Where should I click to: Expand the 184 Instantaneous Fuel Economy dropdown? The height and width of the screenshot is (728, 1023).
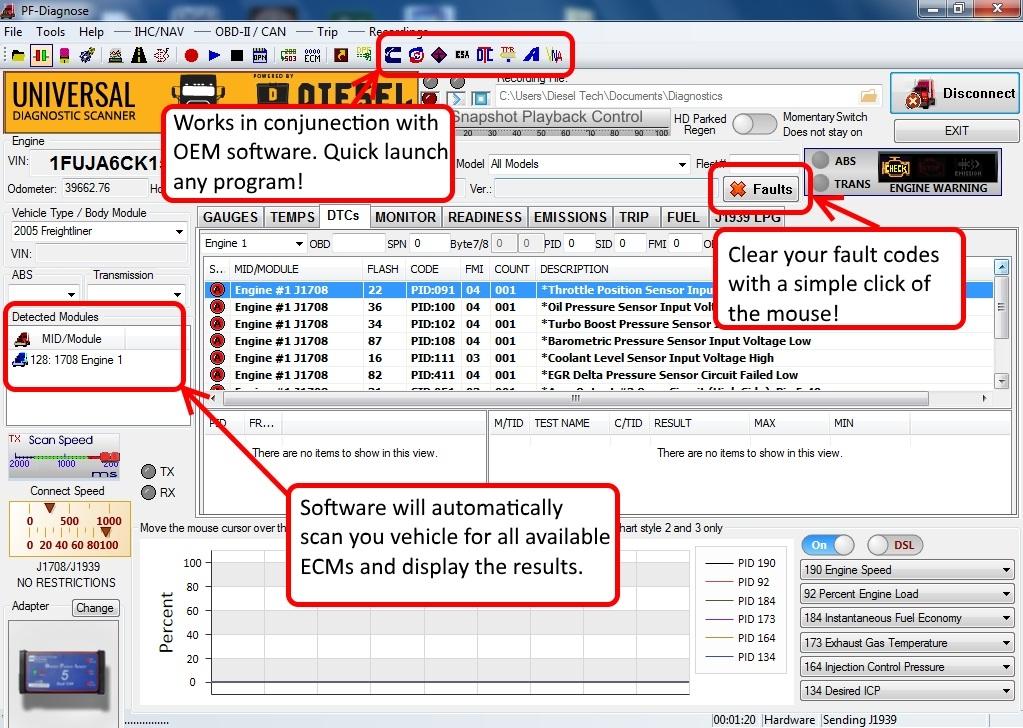[907, 618]
